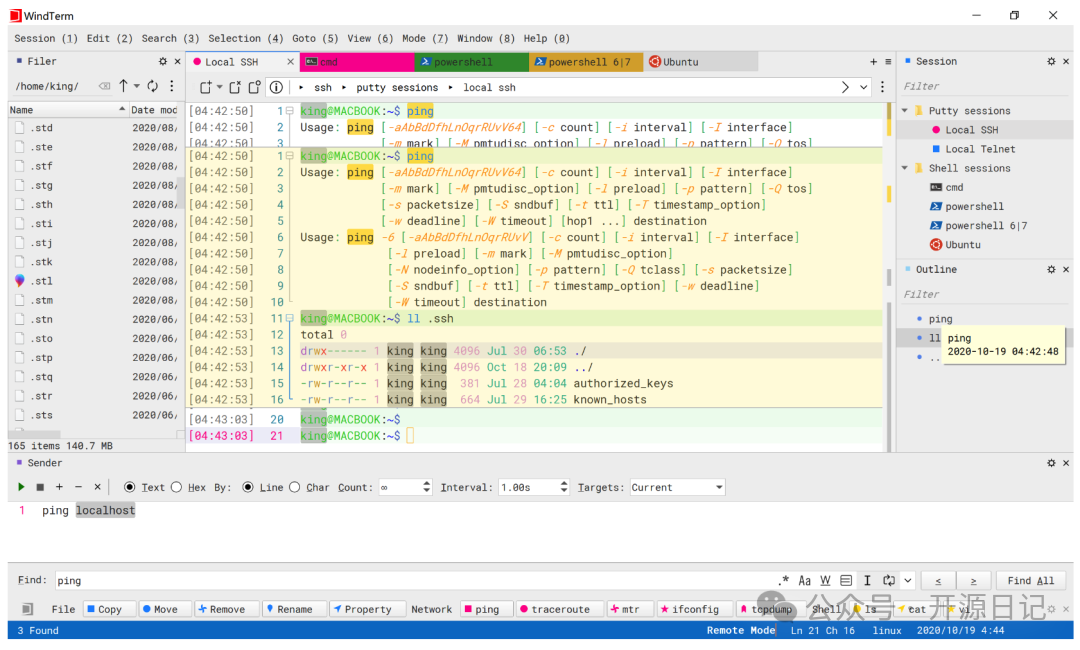The height and width of the screenshot is (650, 1080).
Task: Choose the Char radio option
Action: 294,487
